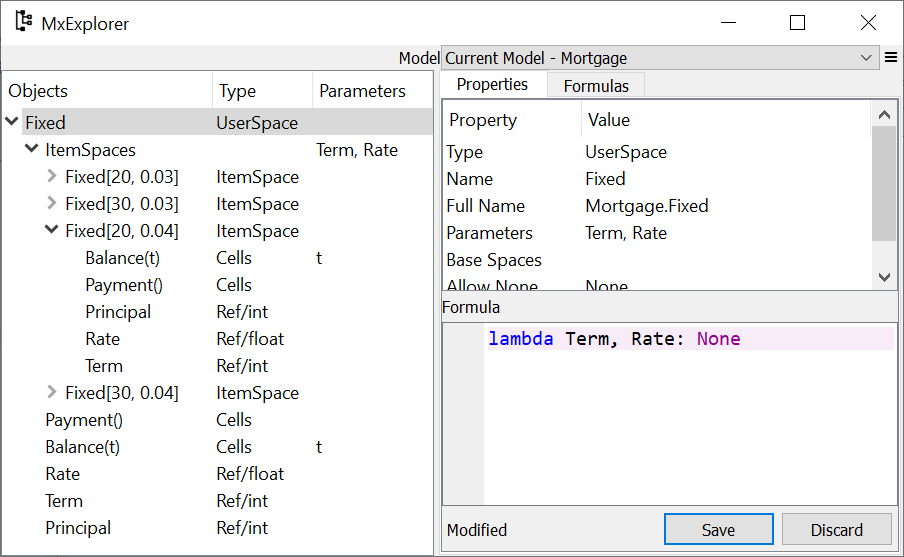Image resolution: width=904 pixels, height=557 pixels.
Task: Save the modified formula
Action: [x=718, y=530]
